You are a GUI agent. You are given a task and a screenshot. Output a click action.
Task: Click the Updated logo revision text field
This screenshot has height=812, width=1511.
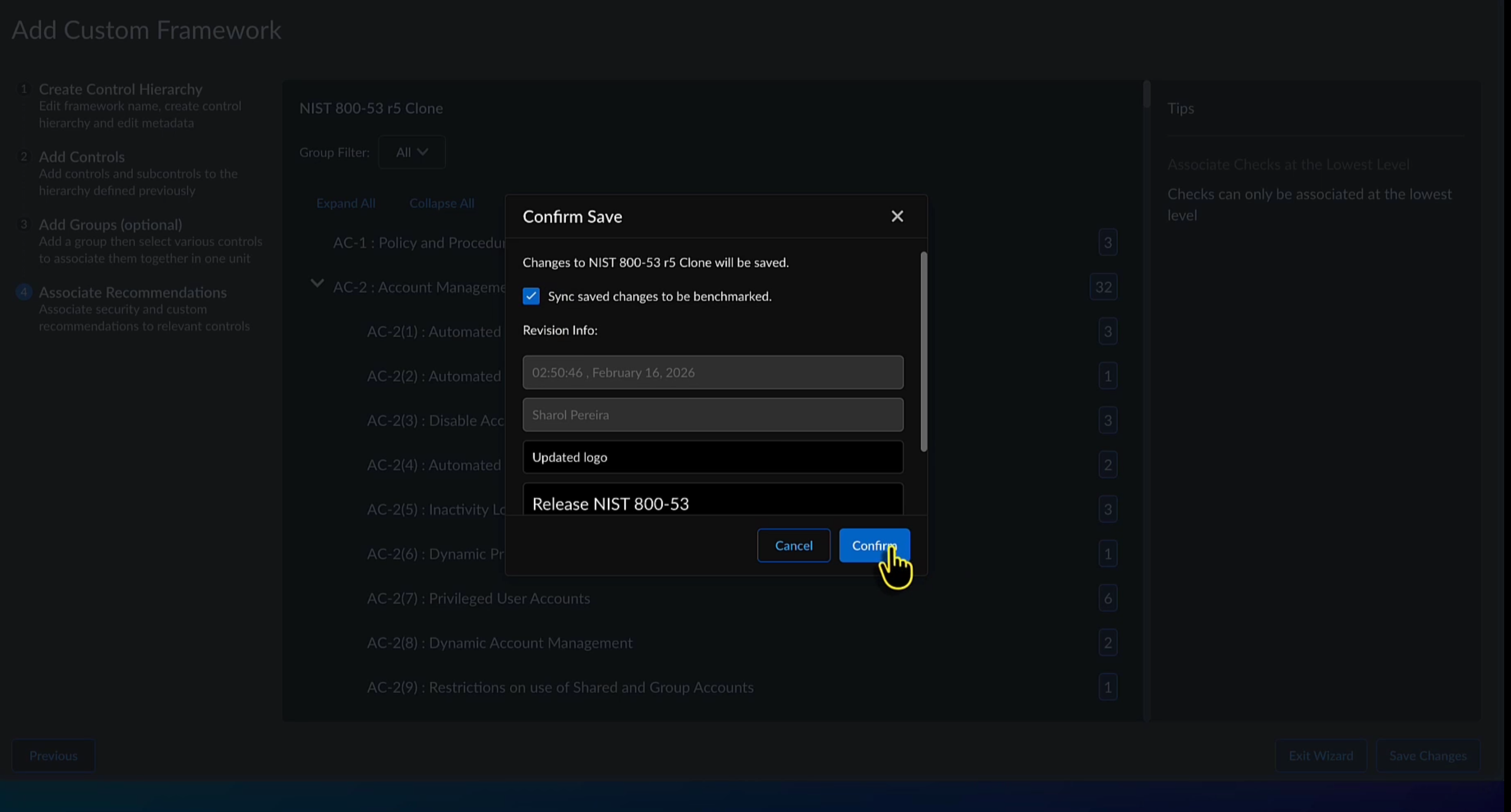pyautogui.click(x=713, y=457)
